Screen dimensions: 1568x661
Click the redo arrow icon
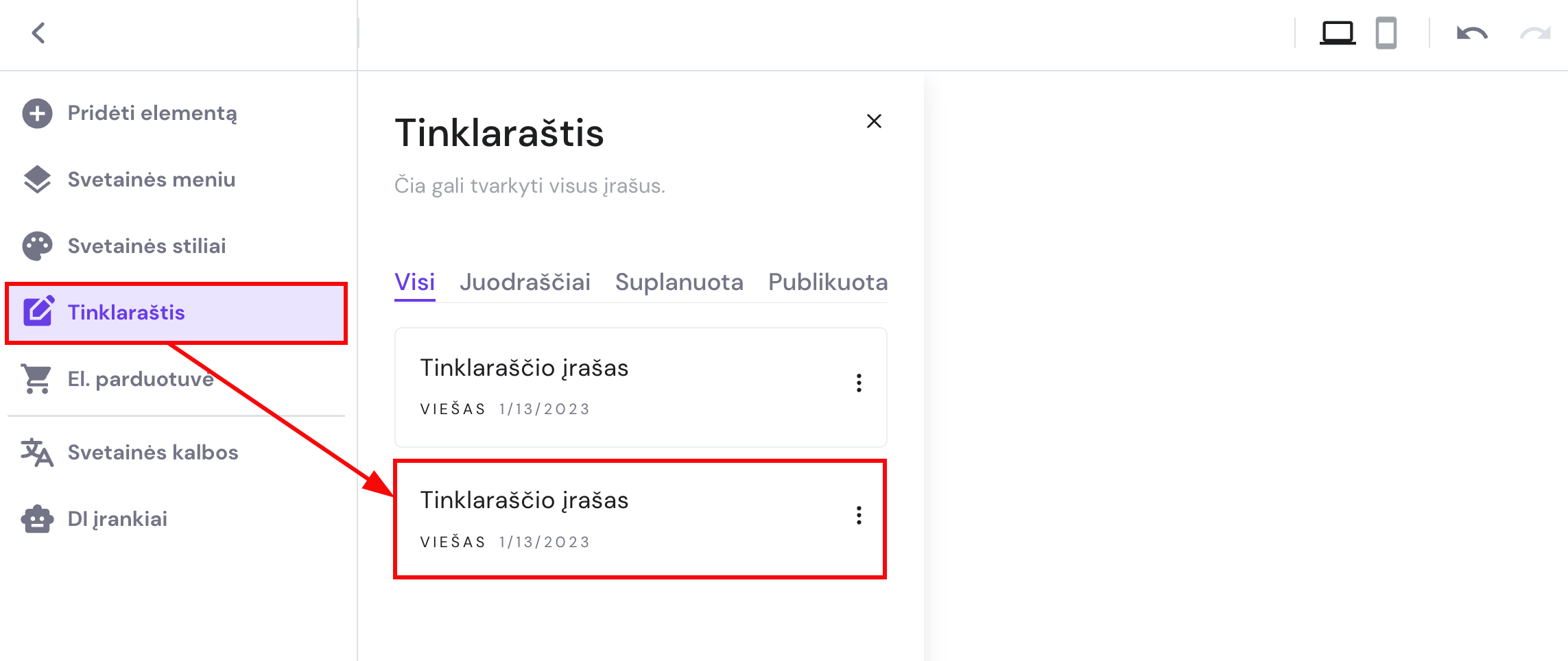1534,33
